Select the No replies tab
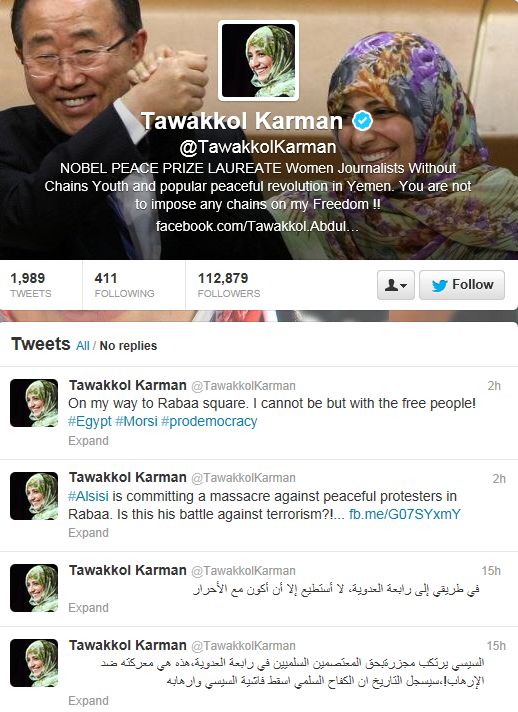518x712 pixels. point(128,346)
